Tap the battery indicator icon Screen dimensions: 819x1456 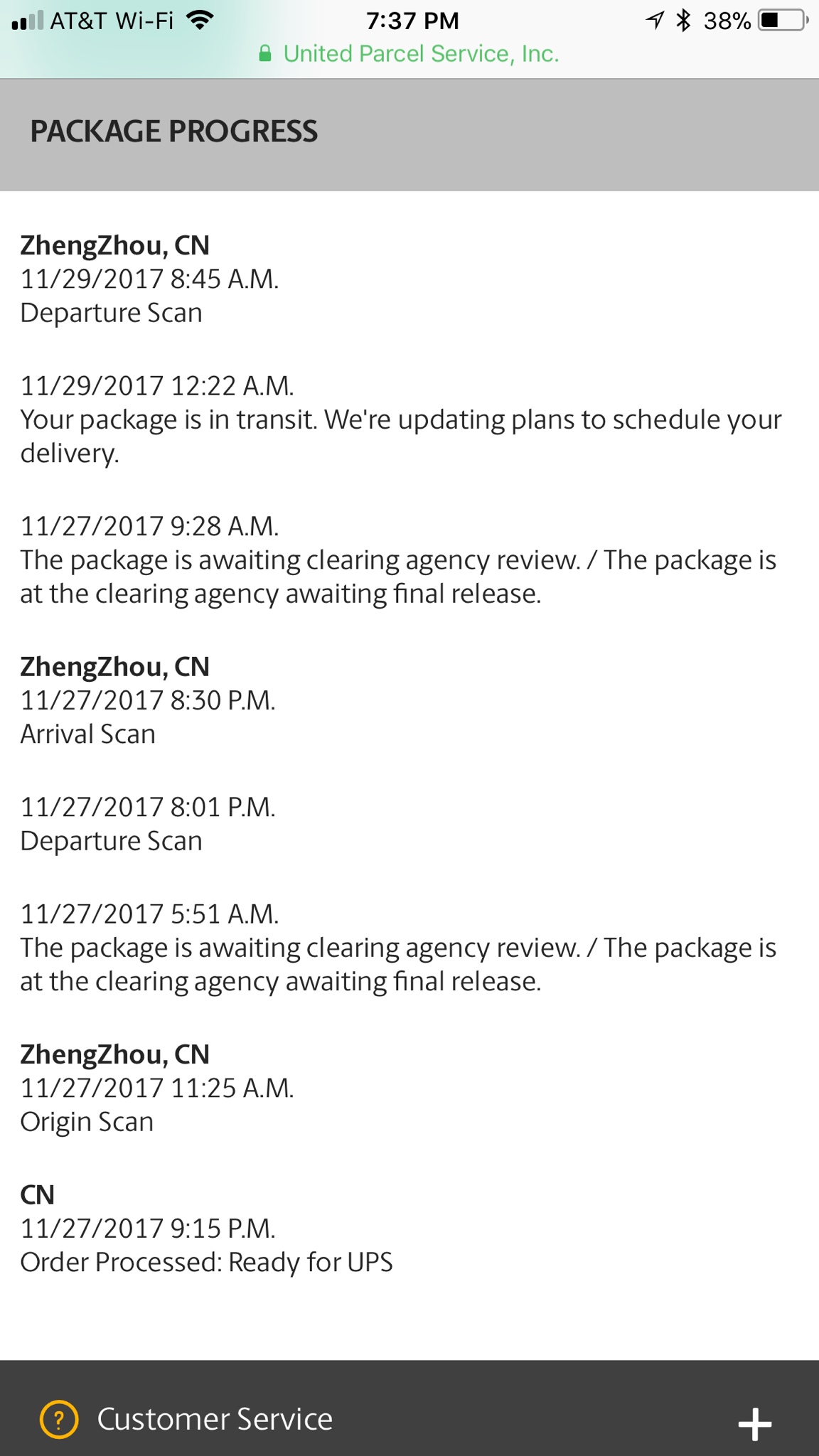(x=783, y=20)
